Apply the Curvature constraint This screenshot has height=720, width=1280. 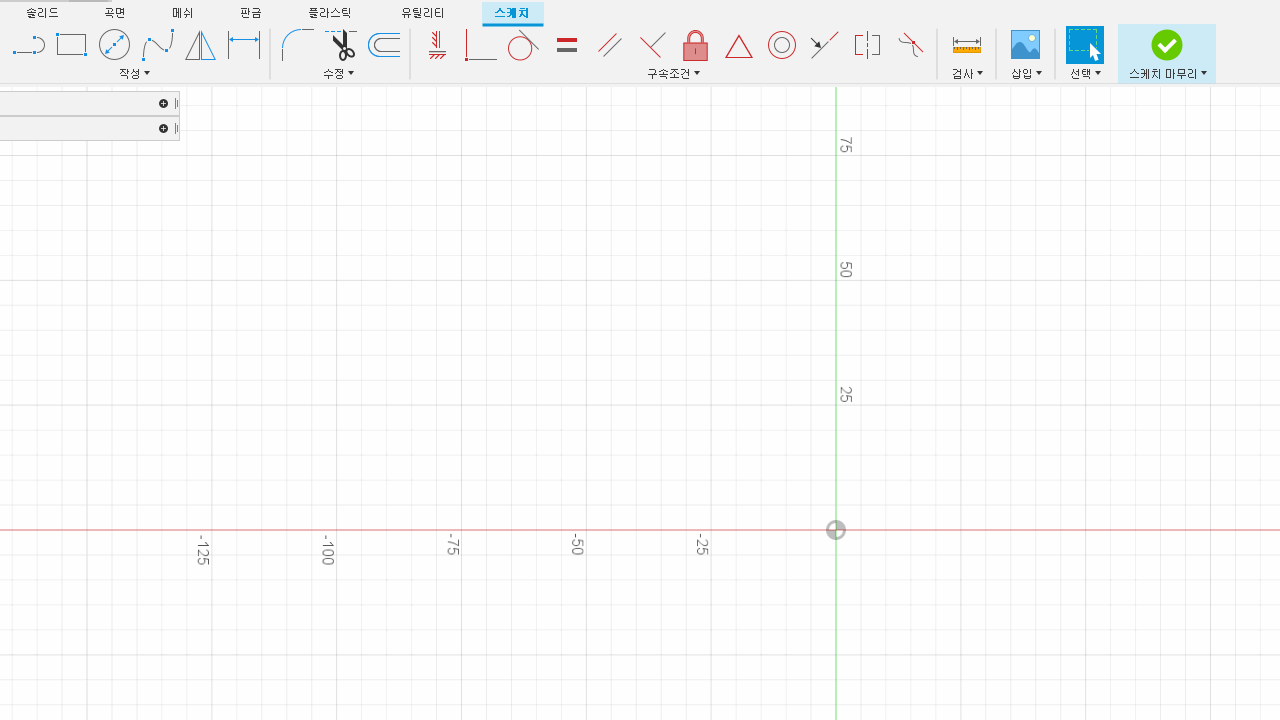pyautogui.click(x=911, y=45)
